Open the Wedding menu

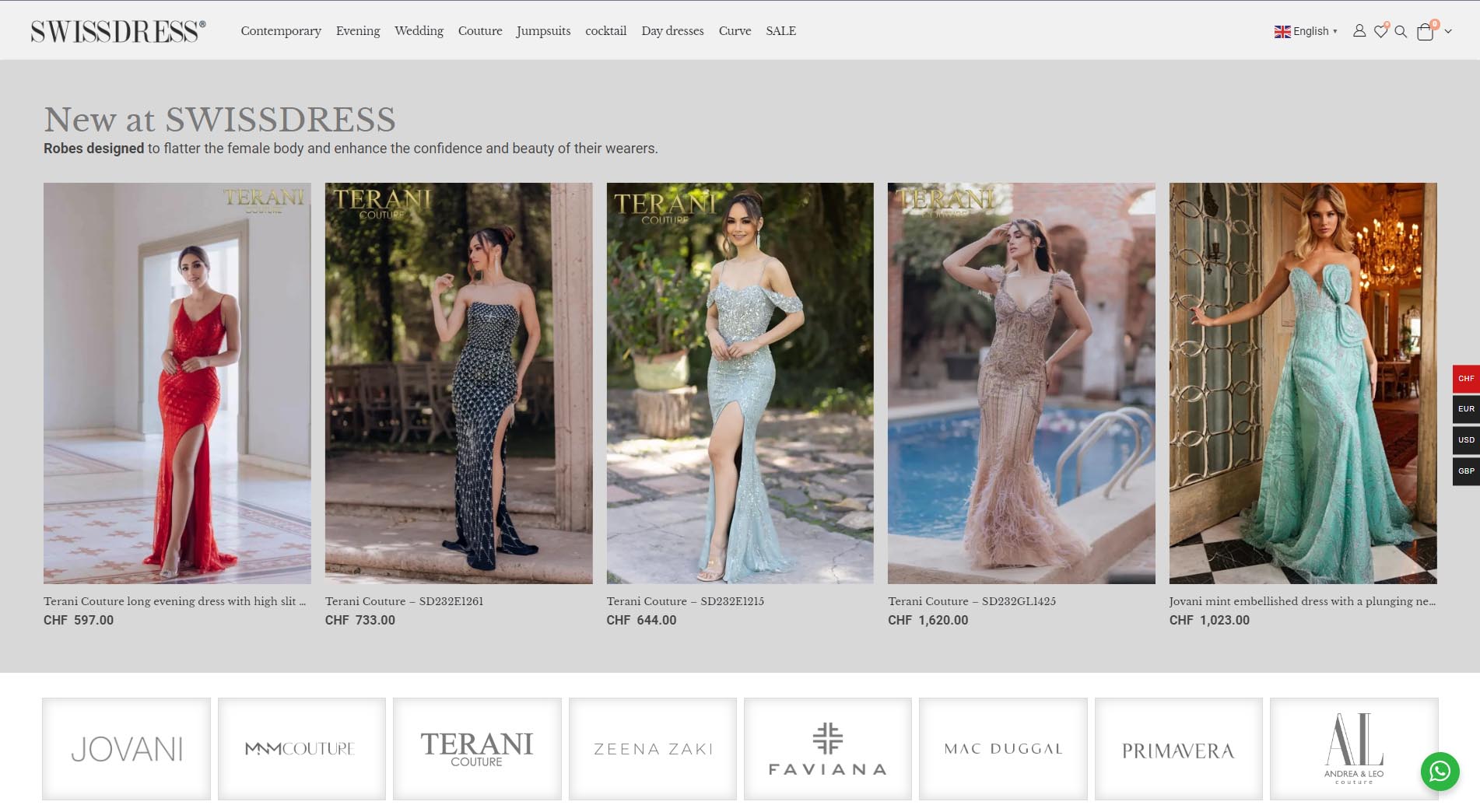(x=419, y=31)
